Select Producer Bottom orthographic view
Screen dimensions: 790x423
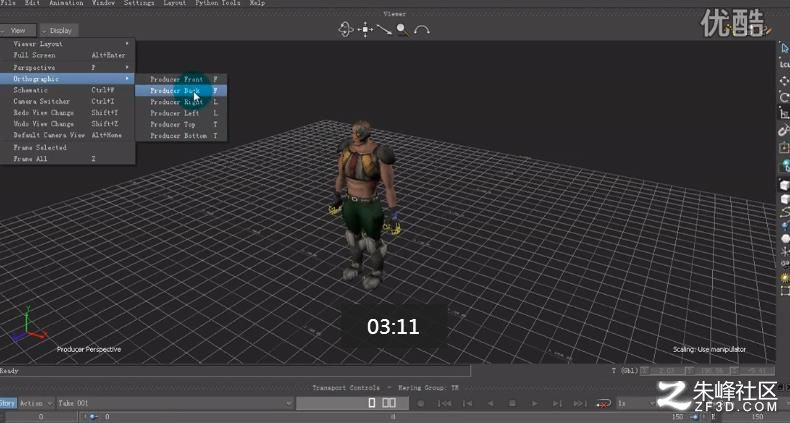click(x=181, y=136)
